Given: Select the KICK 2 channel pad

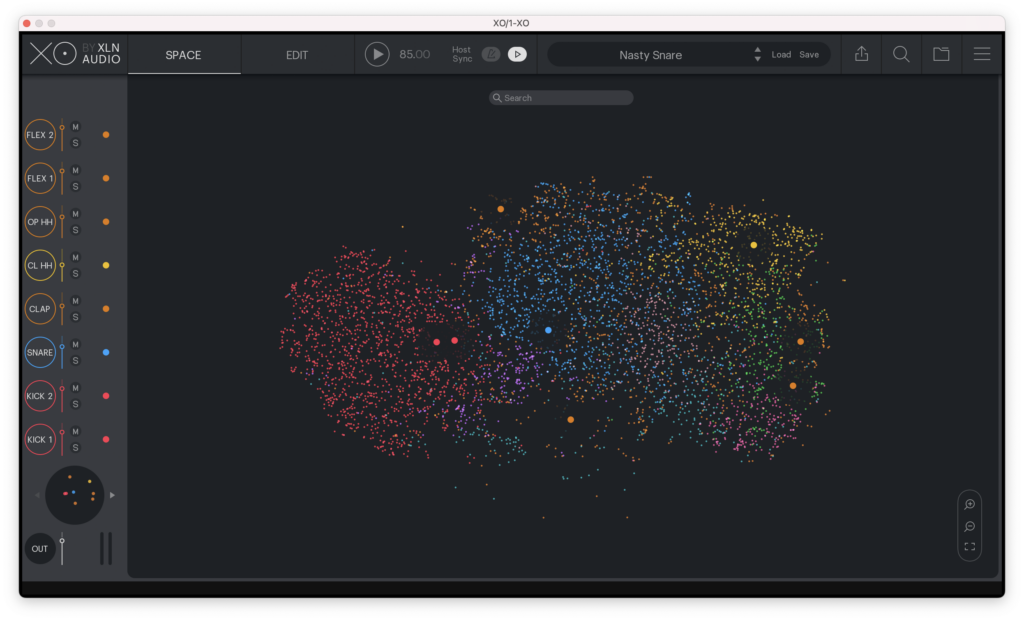Looking at the screenshot, I should 40,396.
